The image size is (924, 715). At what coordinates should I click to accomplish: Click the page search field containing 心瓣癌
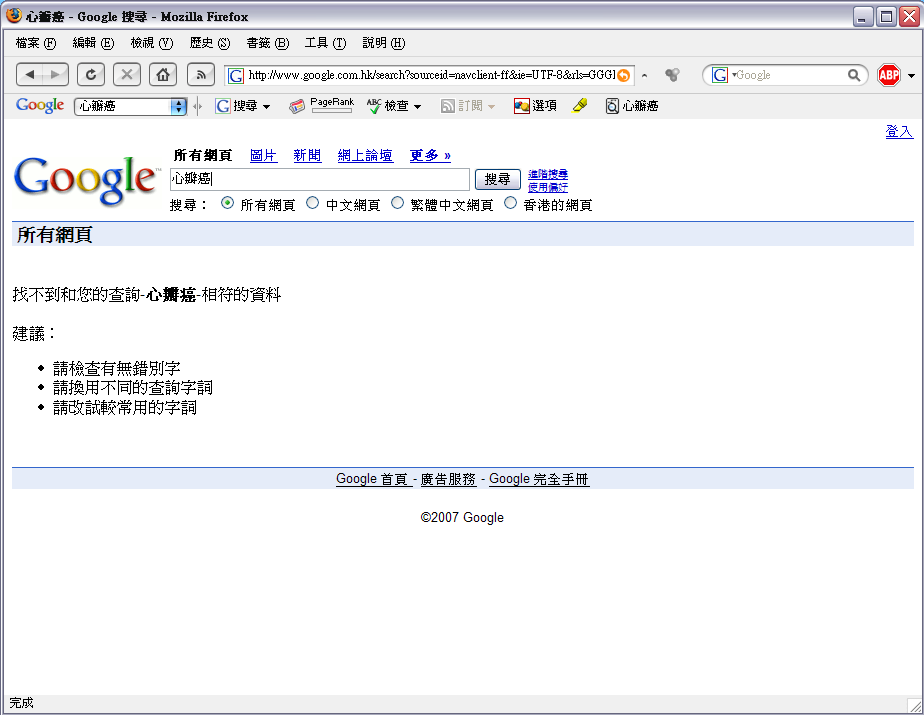(x=320, y=179)
